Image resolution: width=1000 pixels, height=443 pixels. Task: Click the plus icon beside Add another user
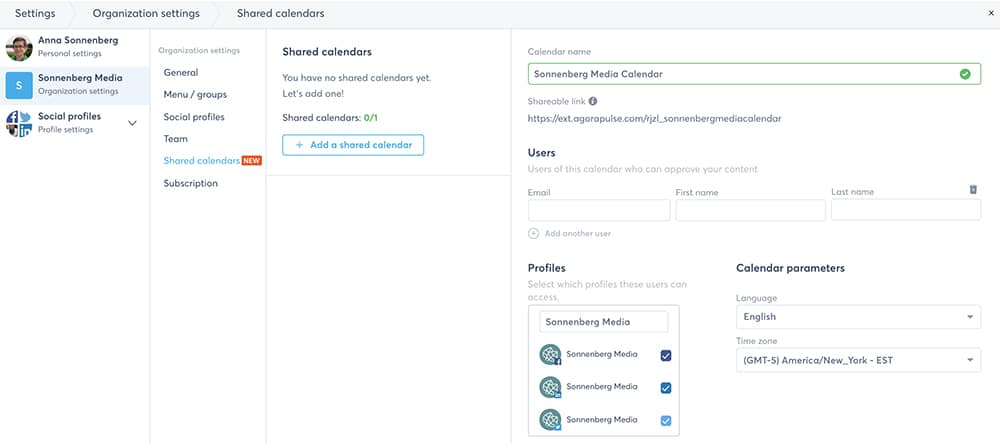point(534,233)
